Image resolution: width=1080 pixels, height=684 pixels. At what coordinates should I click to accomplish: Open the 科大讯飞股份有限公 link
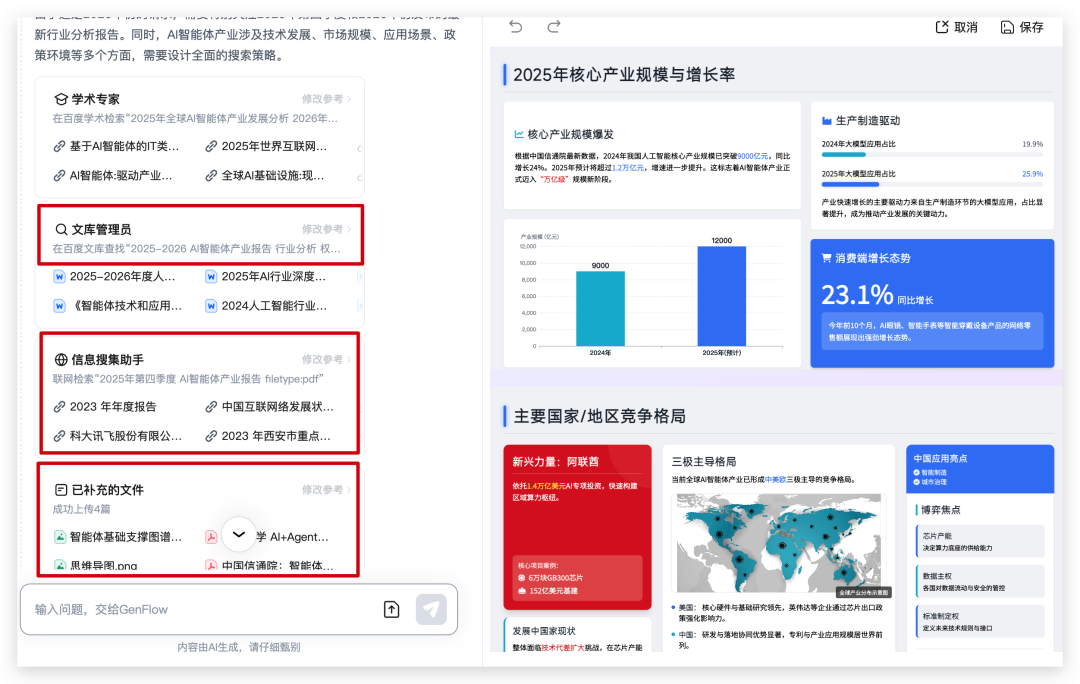coord(124,437)
